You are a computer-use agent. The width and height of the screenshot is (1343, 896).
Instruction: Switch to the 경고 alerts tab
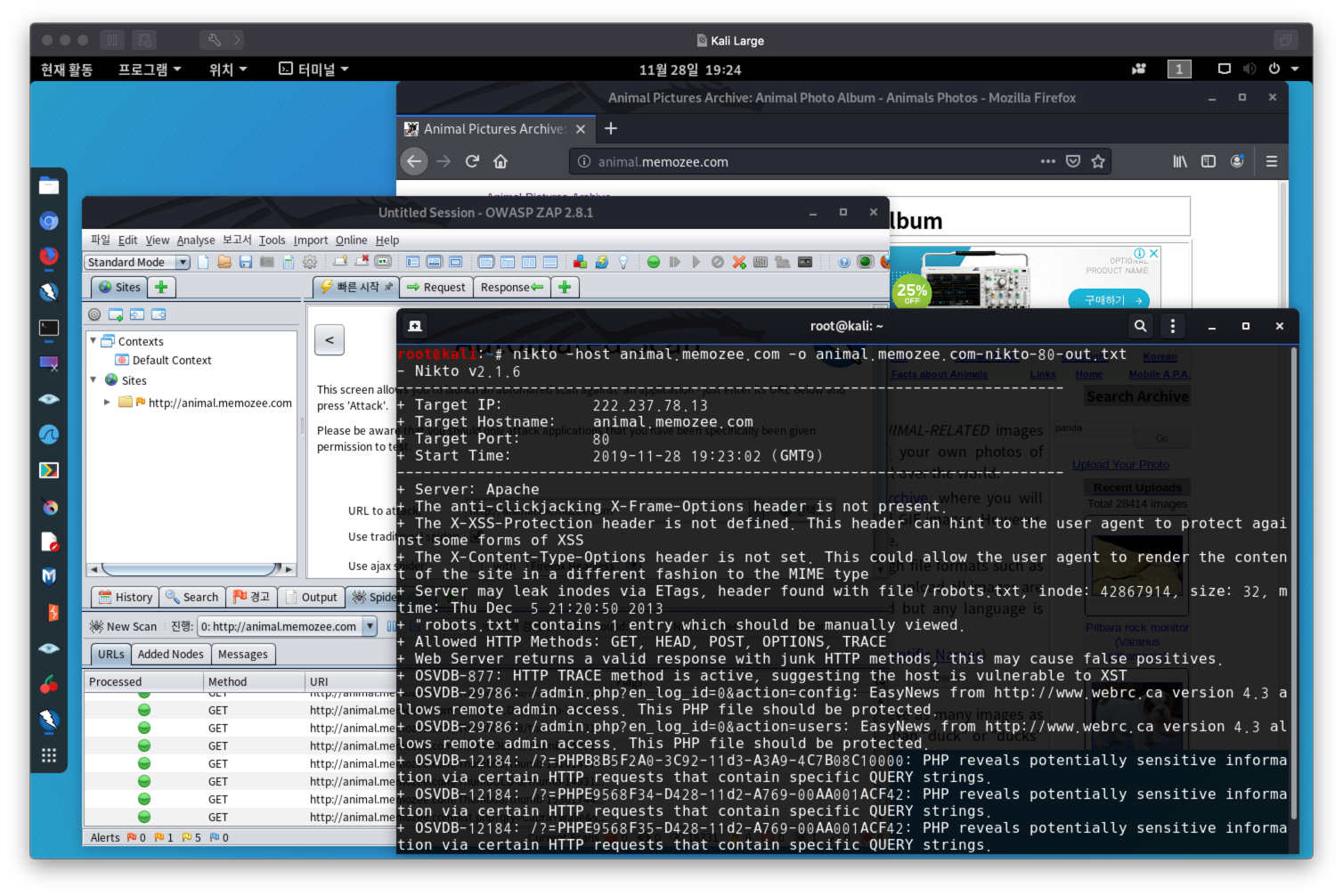tap(251, 597)
